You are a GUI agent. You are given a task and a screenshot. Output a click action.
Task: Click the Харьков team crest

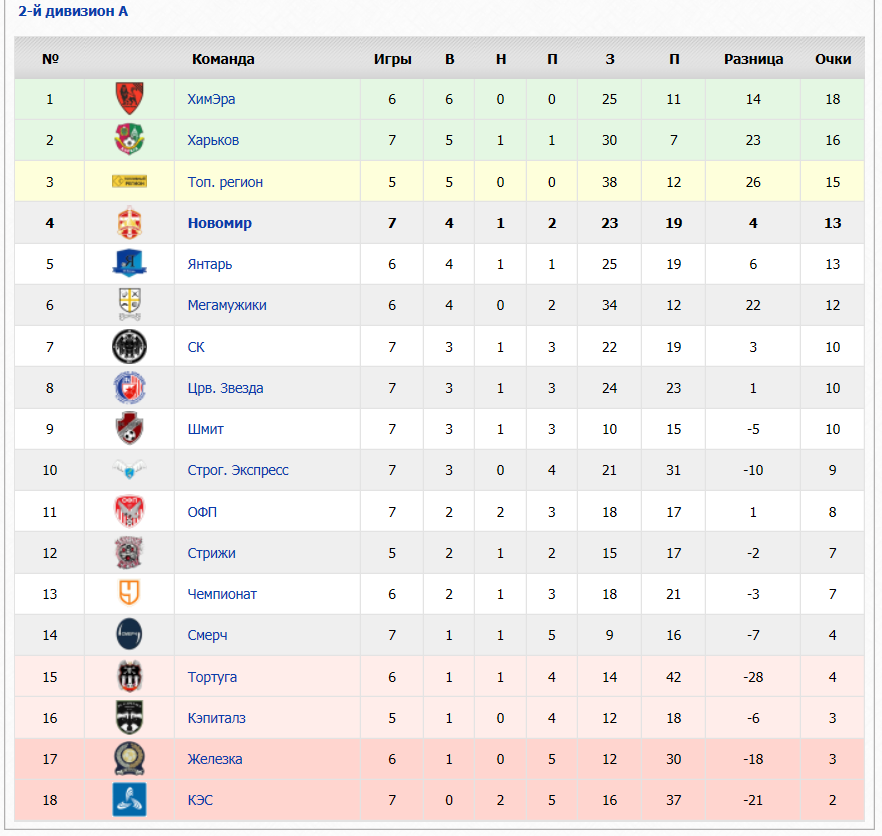point(129,140)
